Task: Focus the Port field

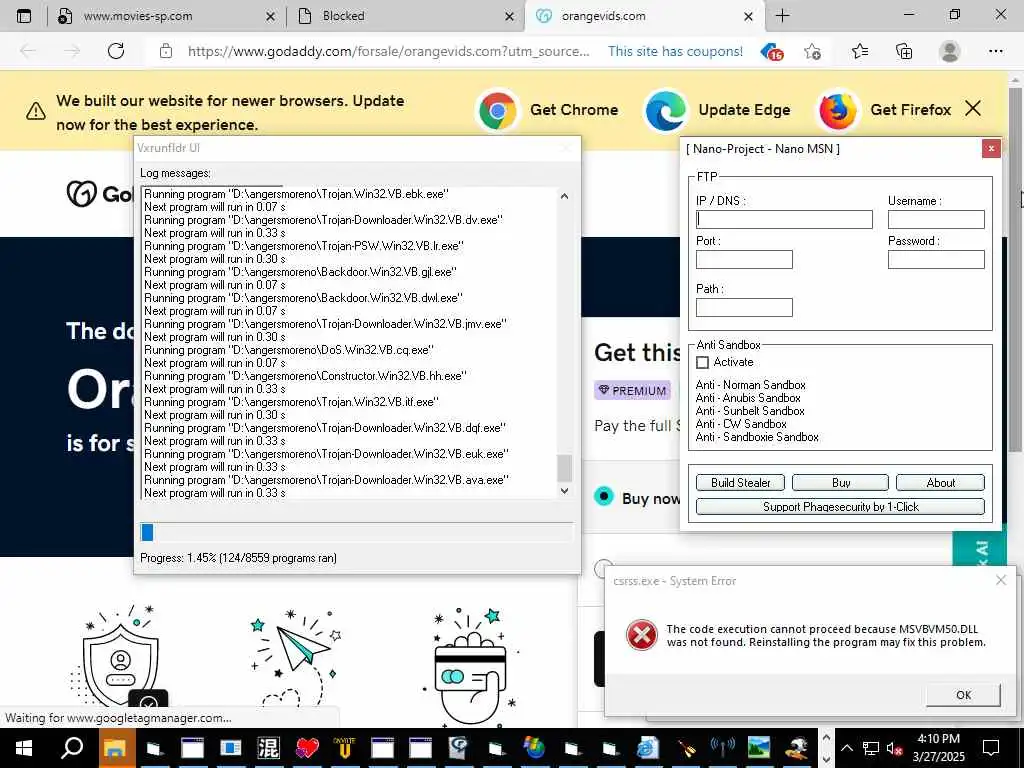Action: [744, 259]
